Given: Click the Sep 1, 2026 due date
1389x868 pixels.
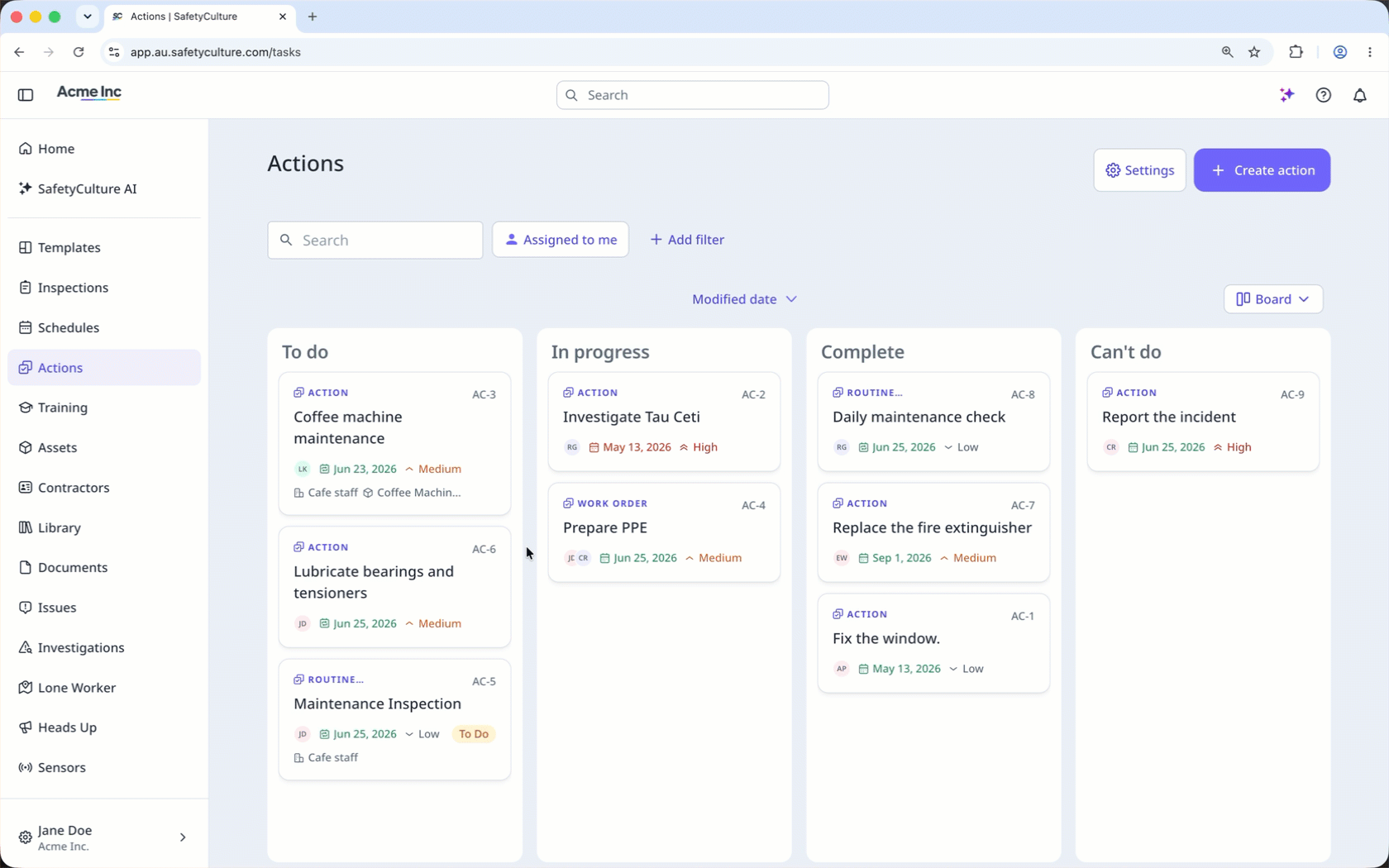Looking at the screenshot, I should 895,558.
